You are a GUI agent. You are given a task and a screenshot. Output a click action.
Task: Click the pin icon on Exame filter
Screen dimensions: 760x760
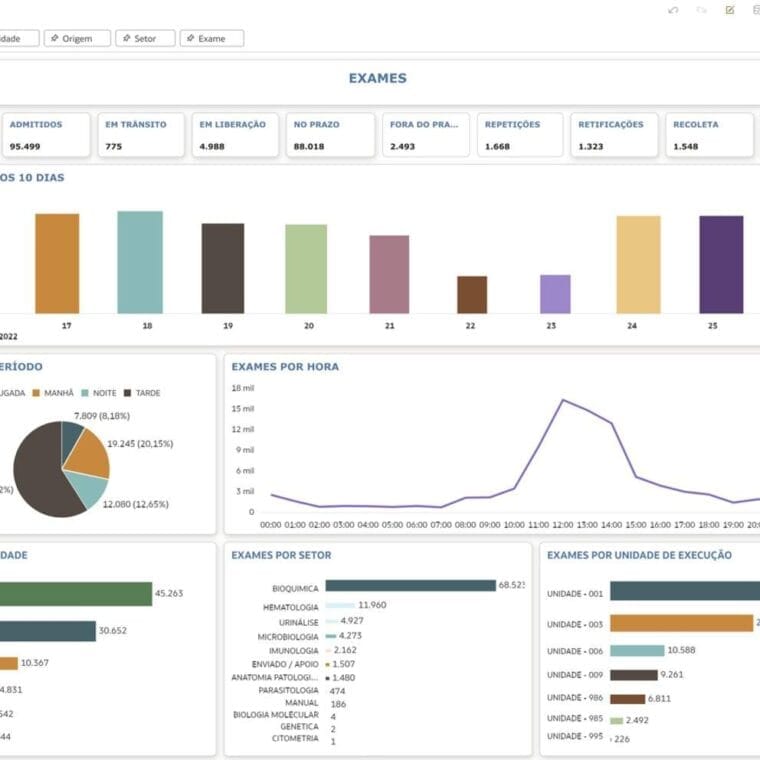[x=189, y=39]
